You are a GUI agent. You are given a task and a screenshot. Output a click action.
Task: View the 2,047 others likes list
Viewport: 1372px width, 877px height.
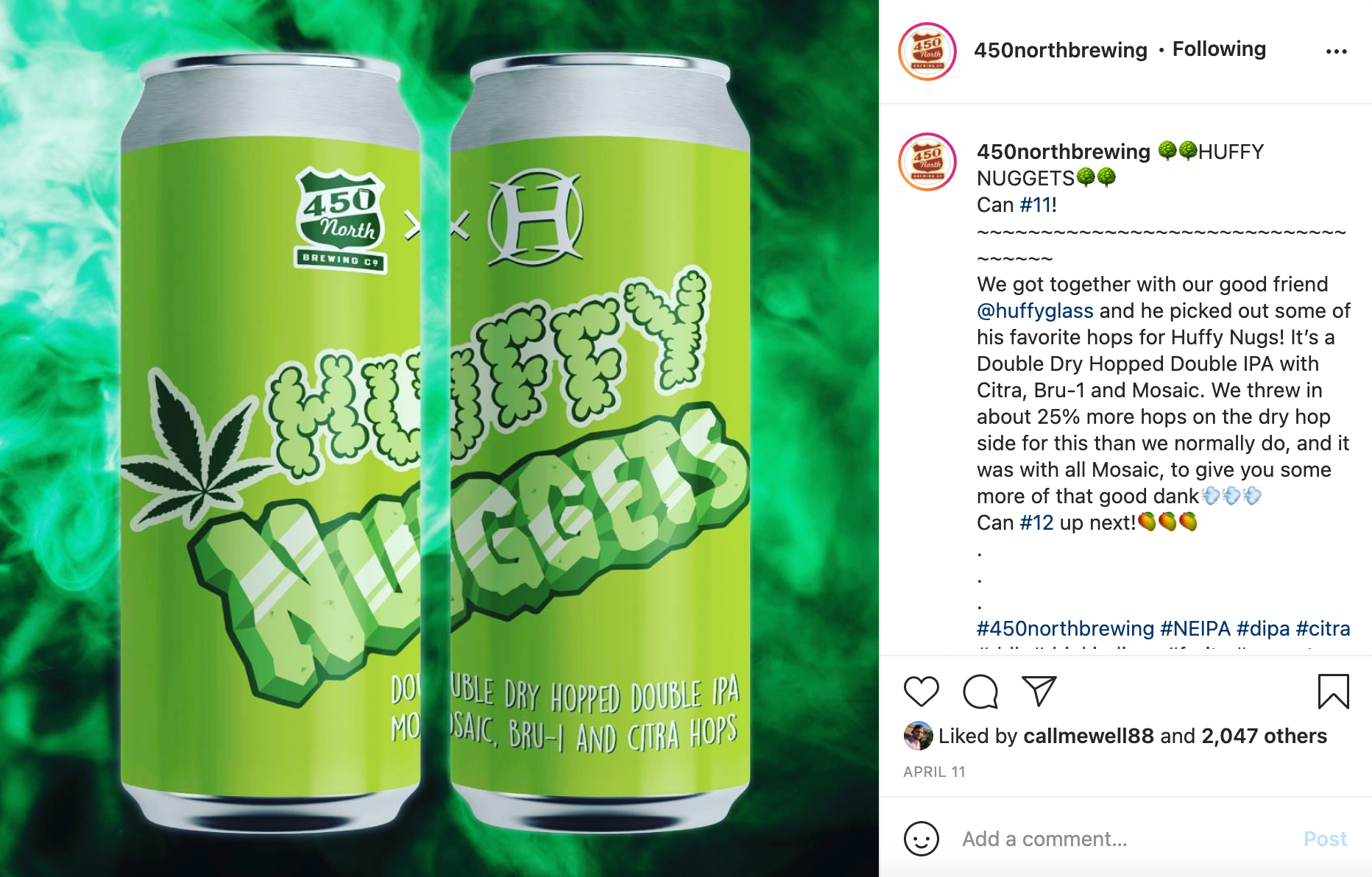click(x=1264, y=736)
